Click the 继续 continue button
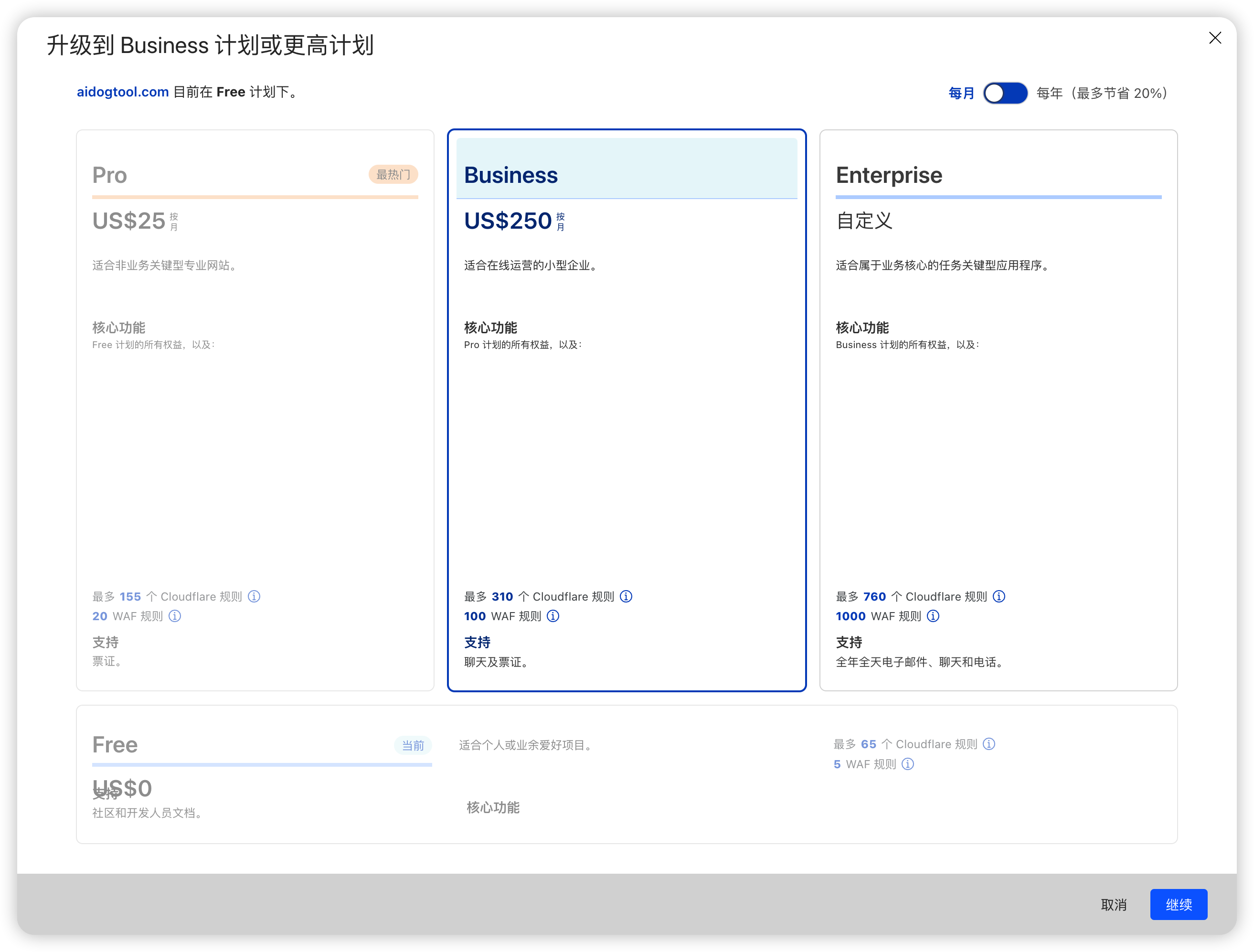This screenshot has width=1254, height=952. tap(1179, 904)
